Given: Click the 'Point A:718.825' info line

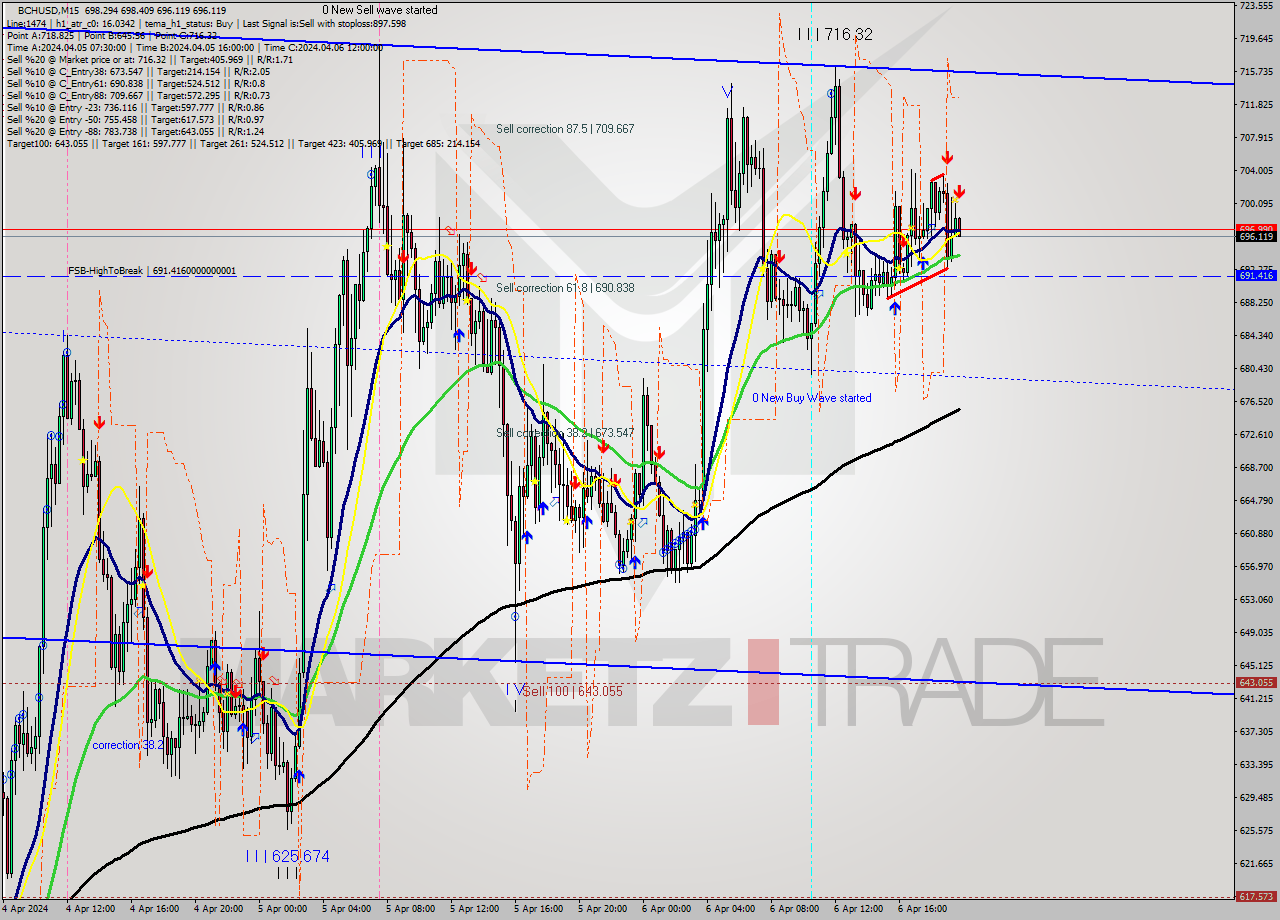Looking at the screenshot, I should tap(112, 35).
